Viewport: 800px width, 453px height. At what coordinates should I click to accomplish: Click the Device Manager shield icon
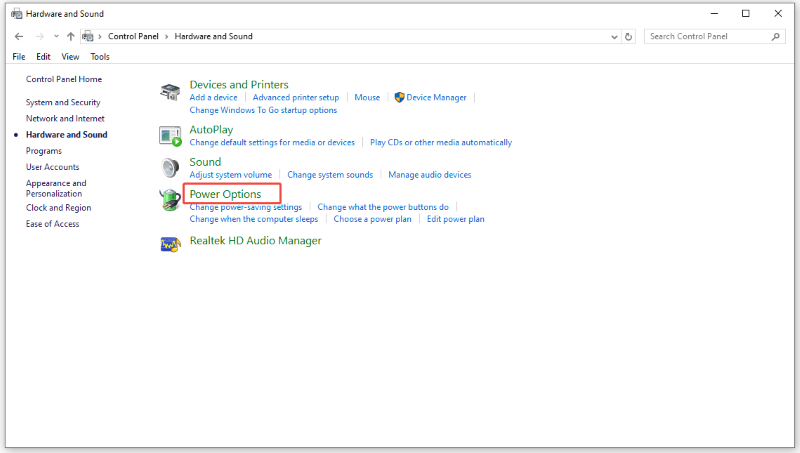(x=399, y=97)
